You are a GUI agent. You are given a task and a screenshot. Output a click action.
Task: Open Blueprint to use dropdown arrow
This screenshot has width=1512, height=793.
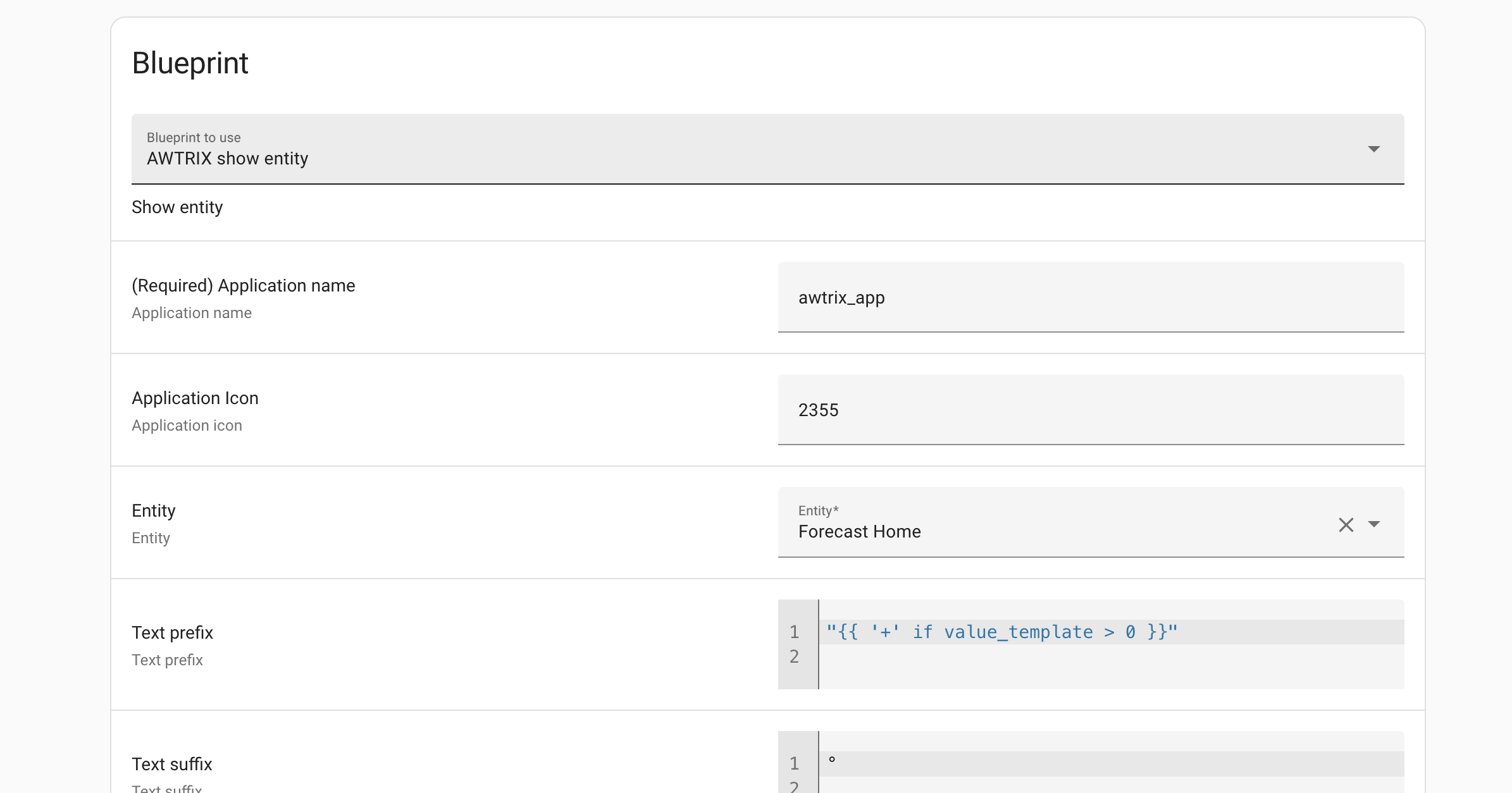[x=1373, y=149]
